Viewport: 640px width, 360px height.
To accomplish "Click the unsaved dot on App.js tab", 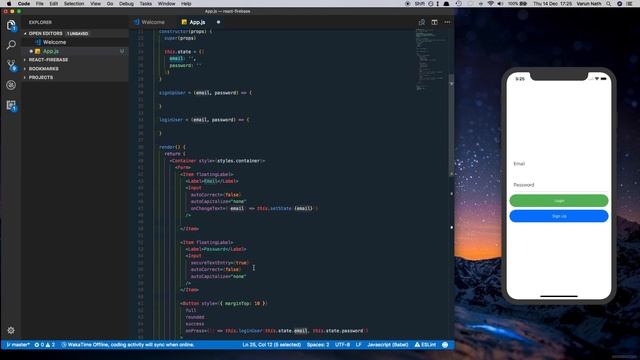I will pyautogui.click(x=218, y=22).
